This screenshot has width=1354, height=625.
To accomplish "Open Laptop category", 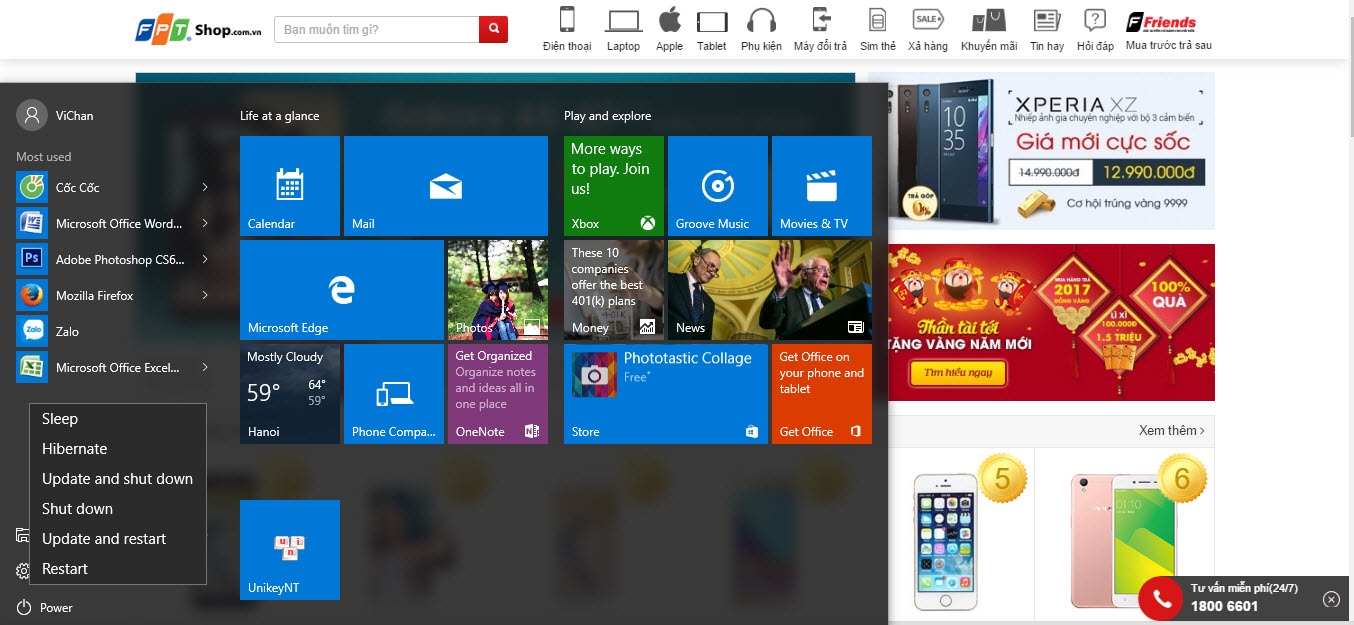I will (623, 29).
